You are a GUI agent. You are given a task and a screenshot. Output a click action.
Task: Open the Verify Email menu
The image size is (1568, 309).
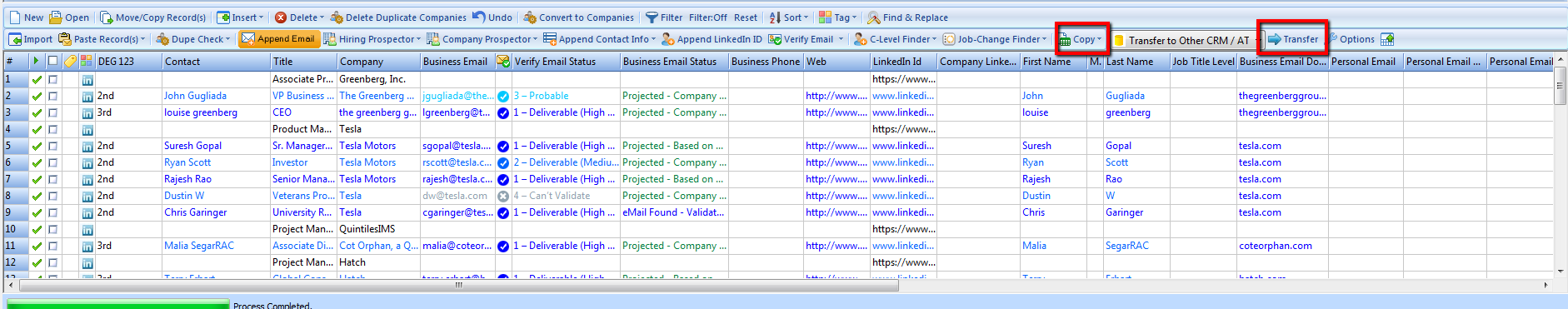[806, 39]
